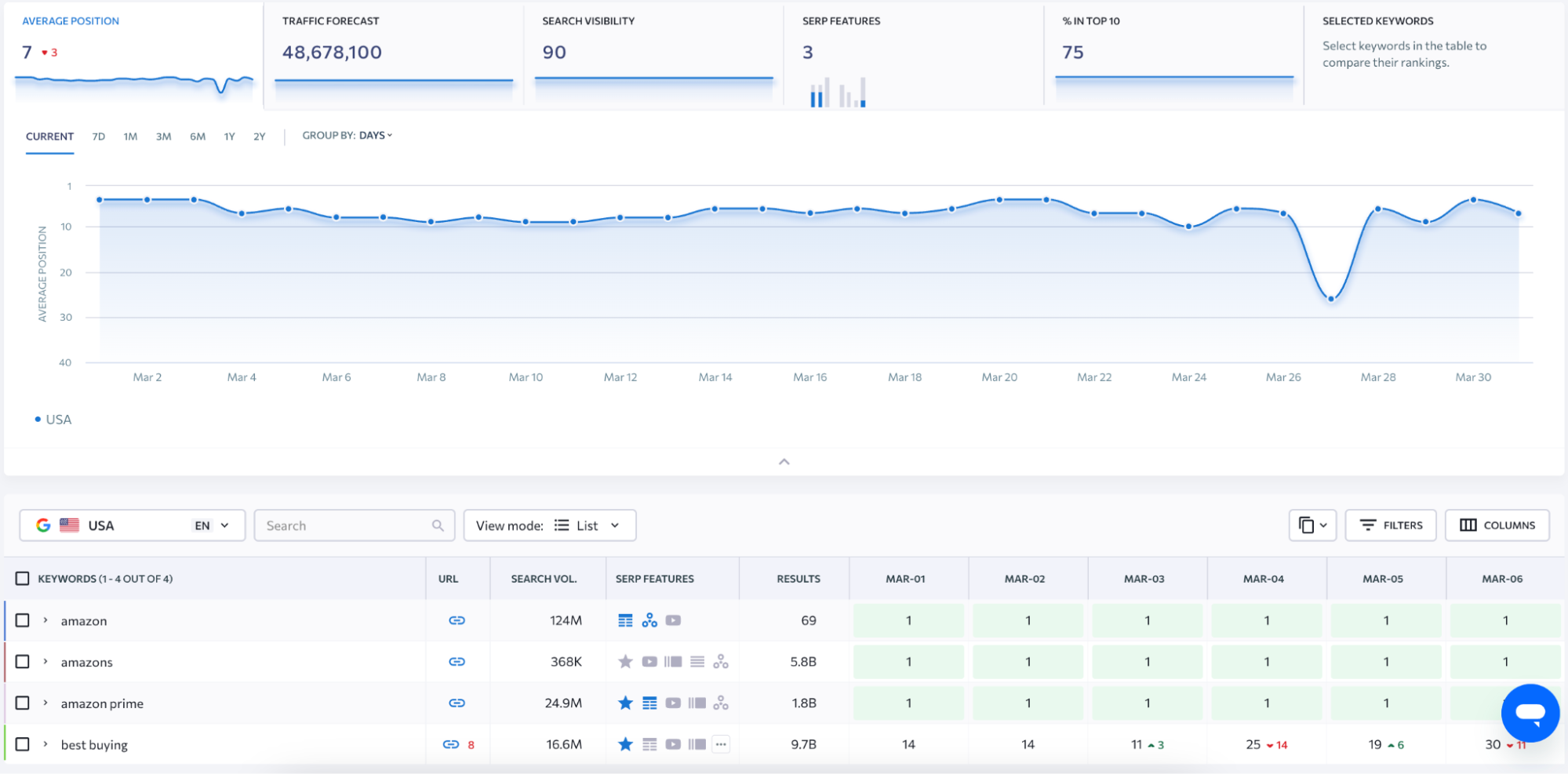1568x774 pixels.
Task: Open the URL link icon for amazons
Action: tap(457, 662)
